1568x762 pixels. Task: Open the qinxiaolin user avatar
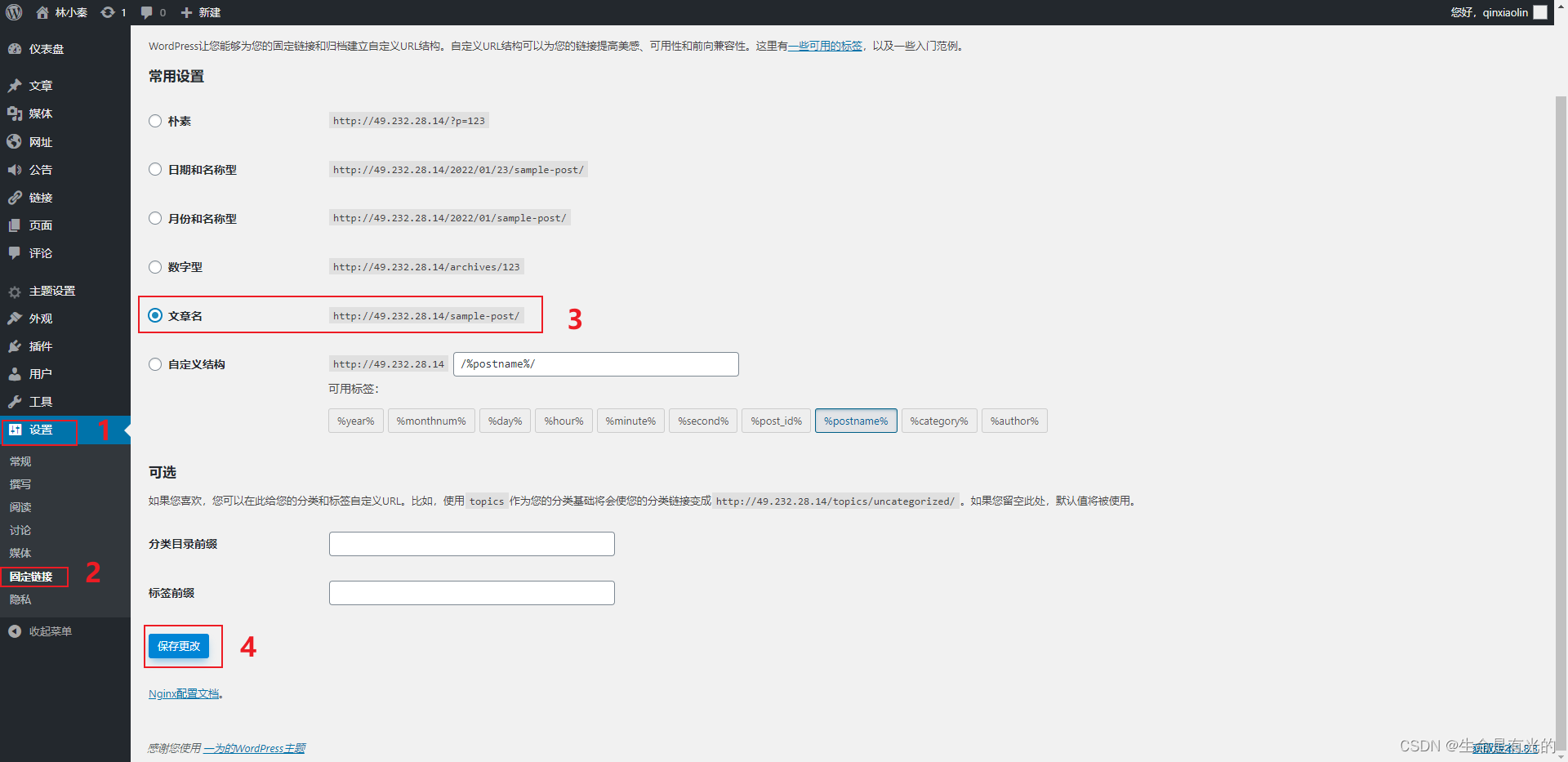coord(1540,12)
